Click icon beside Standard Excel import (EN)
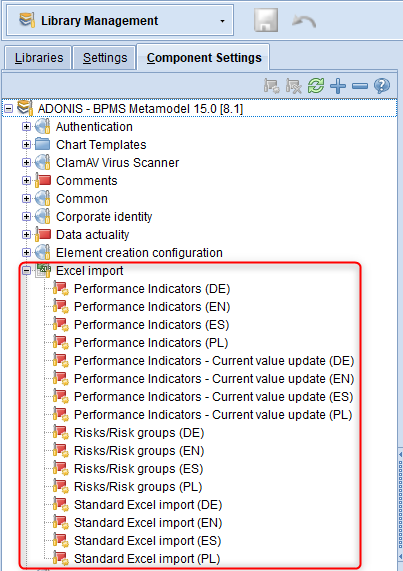The height and width of the screenshot is (571, 403). tap(60, 523)
